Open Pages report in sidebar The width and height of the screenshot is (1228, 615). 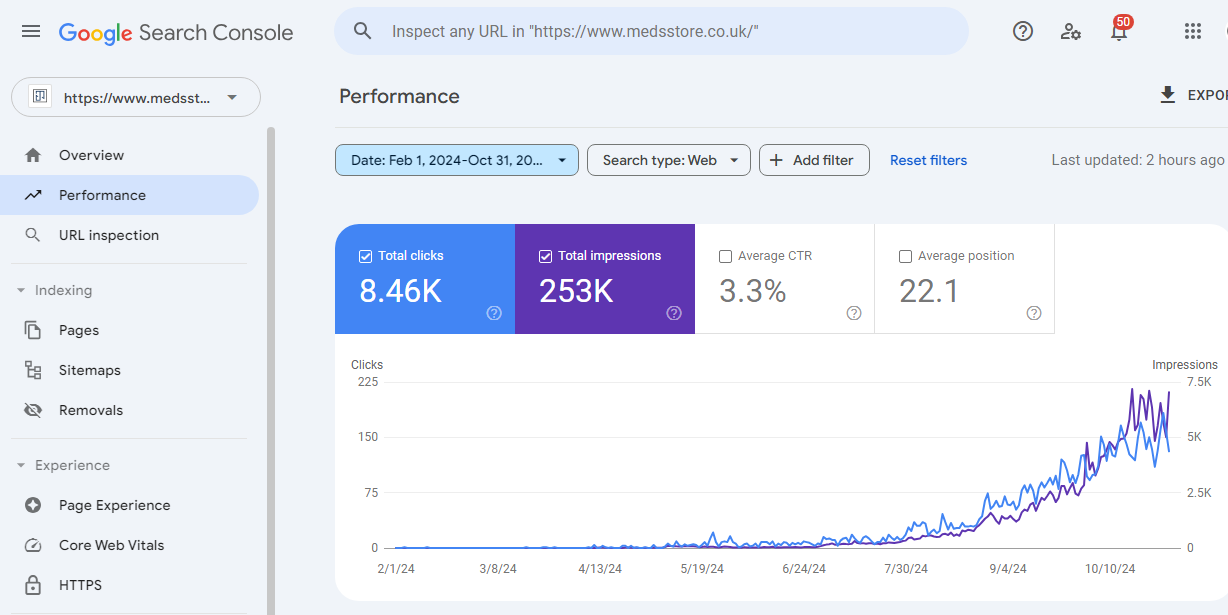130,330
